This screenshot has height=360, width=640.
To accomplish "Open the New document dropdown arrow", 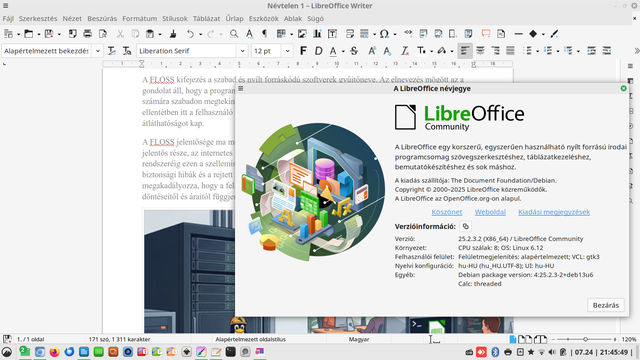I will 18,34.
